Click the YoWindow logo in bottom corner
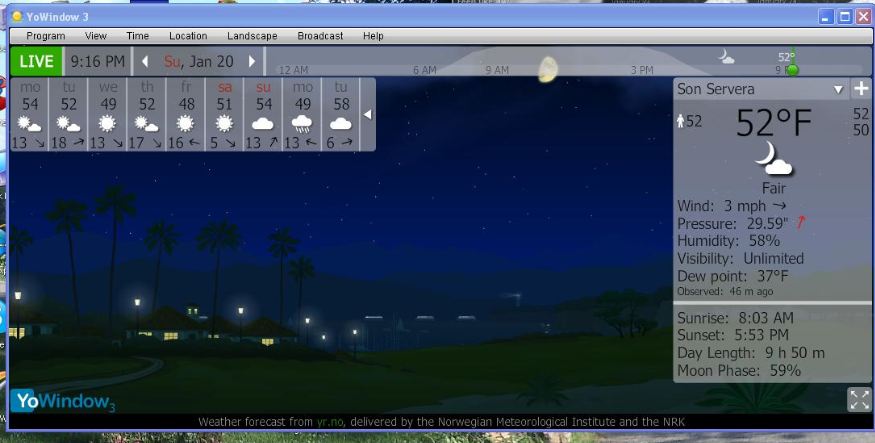 click(64, 400)
